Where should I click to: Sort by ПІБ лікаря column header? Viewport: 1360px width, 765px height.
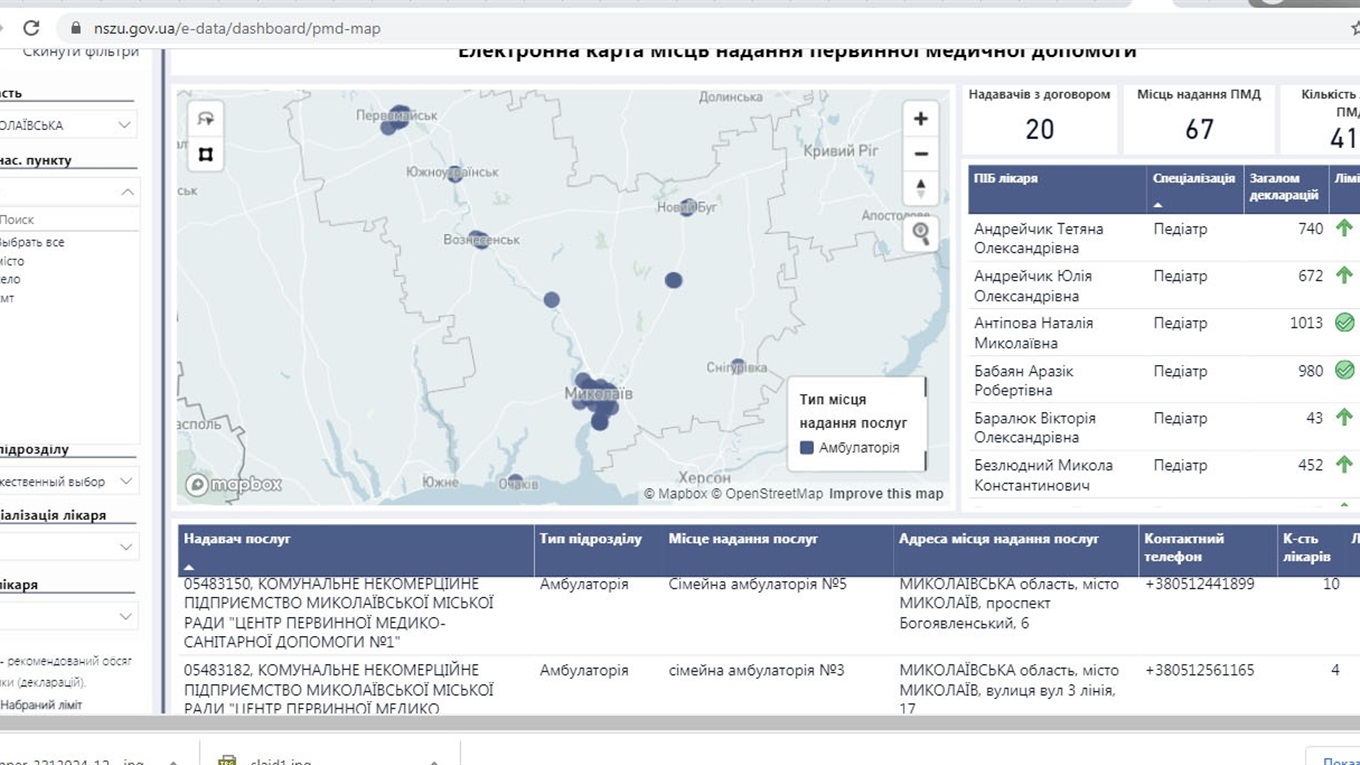[x=1058, y=189]
